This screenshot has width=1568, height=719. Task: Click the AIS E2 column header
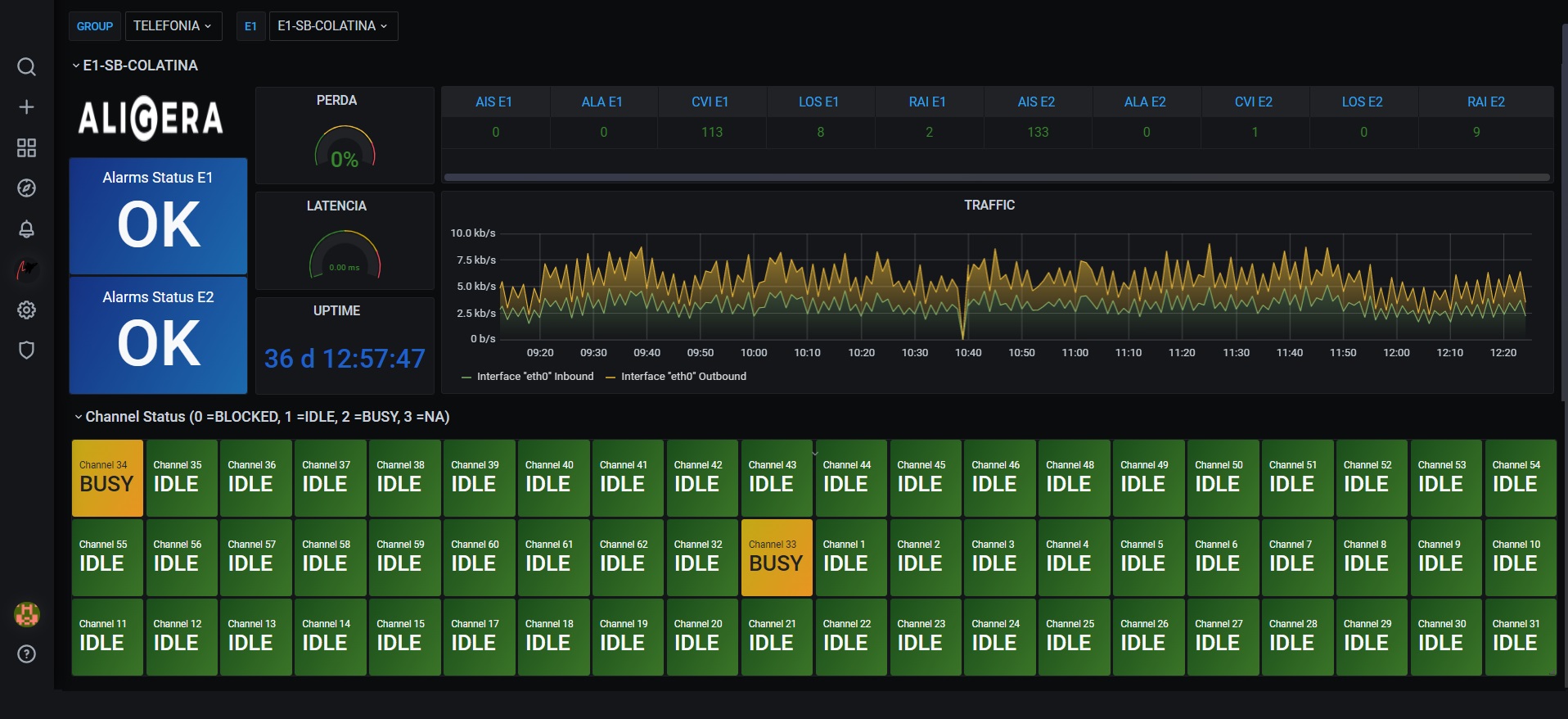point(1036,102)
